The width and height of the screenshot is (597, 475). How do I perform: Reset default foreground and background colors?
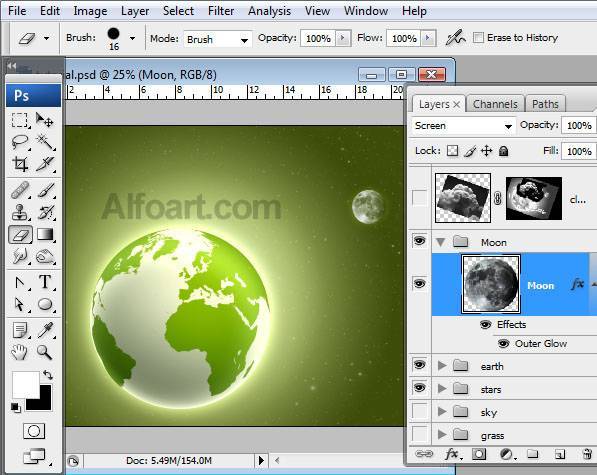pos(16,407)
